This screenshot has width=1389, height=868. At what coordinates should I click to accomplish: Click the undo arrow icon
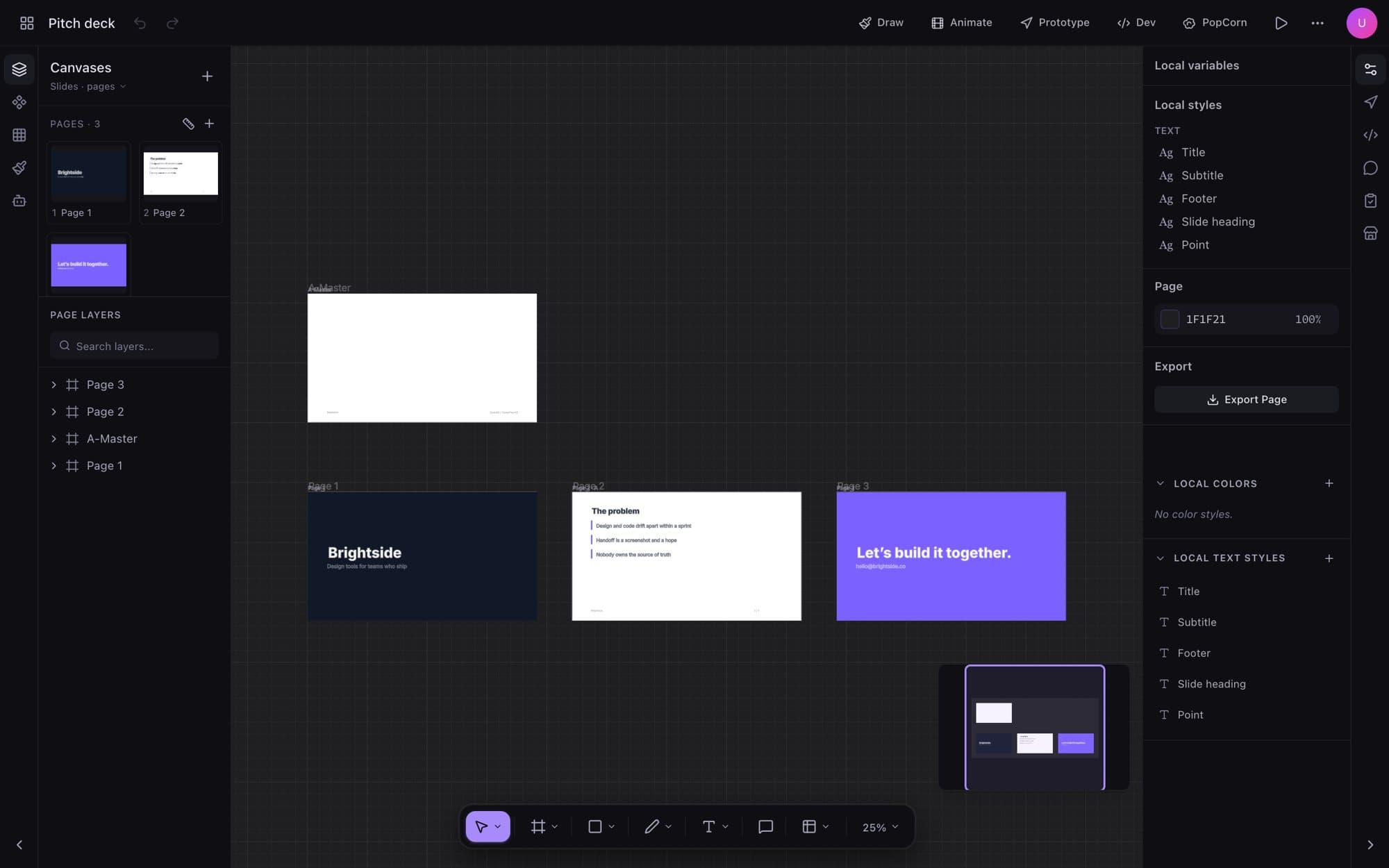point(140,23)
